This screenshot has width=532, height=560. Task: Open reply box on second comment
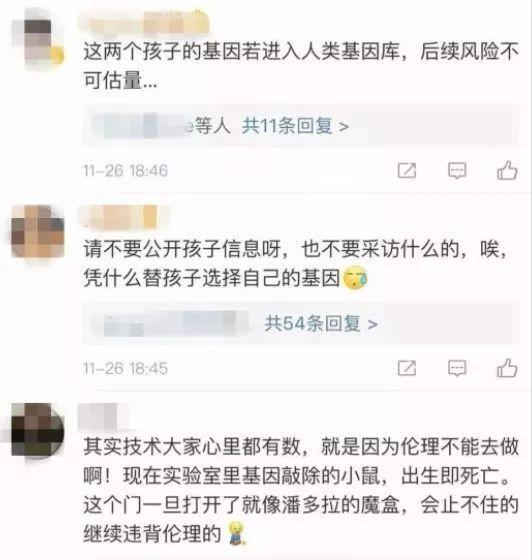click(x=457, y=368)
